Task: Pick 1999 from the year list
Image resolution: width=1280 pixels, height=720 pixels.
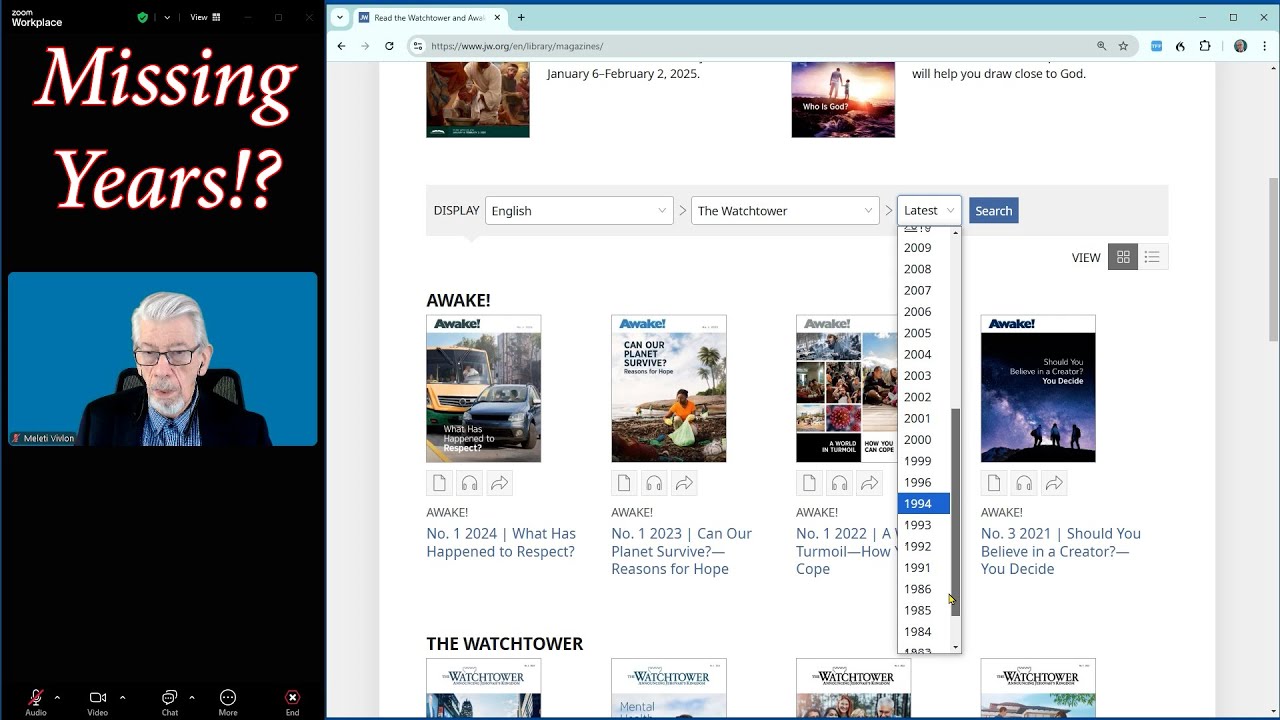Action: [x=923, y=461]
